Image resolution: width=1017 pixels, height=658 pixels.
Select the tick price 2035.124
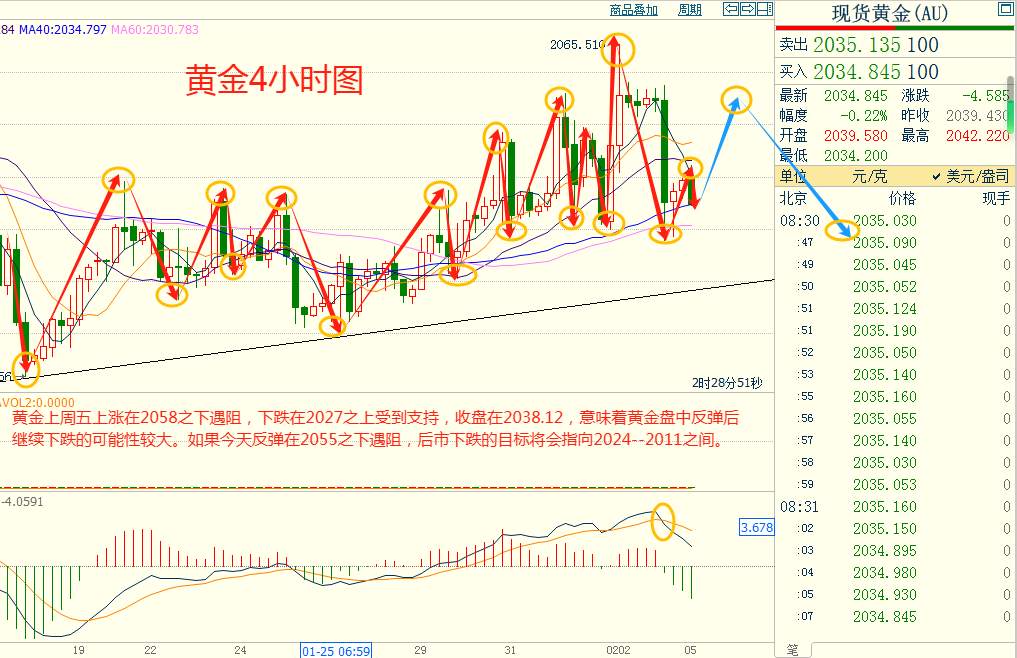(x=885, y=309)
